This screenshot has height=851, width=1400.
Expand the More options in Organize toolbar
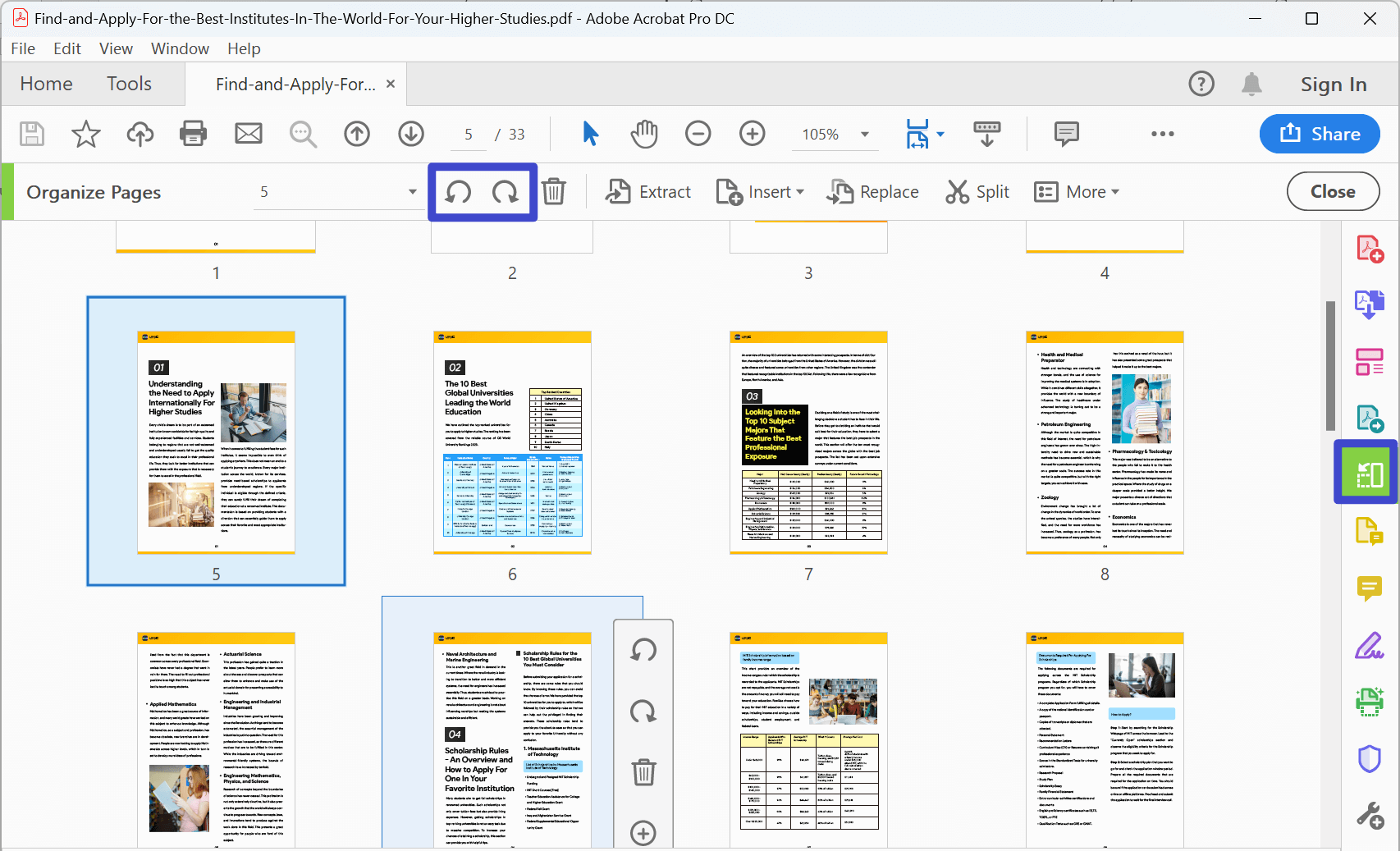click(x=1077, y=191)
